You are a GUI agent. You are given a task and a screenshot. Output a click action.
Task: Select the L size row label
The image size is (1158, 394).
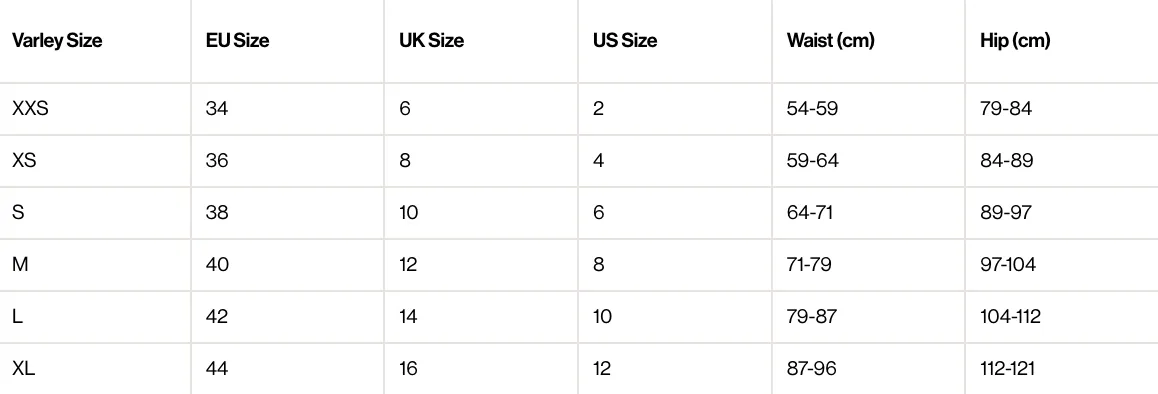click(x=17, y=316)
